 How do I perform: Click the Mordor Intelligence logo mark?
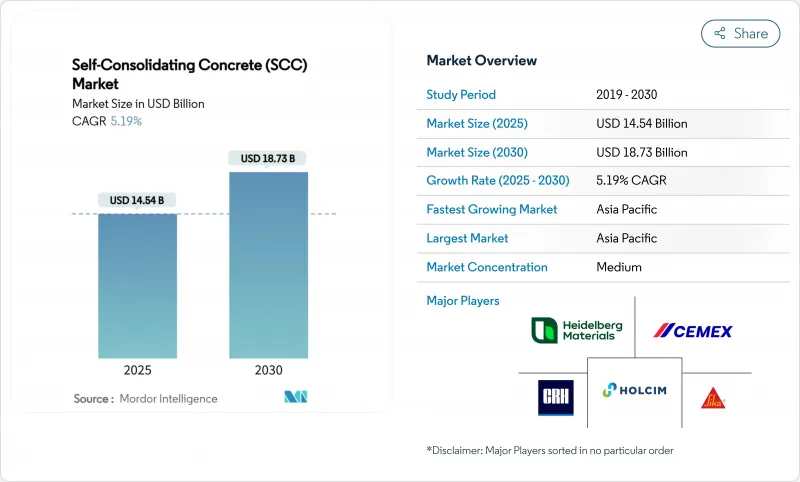[x=295, y=398]
